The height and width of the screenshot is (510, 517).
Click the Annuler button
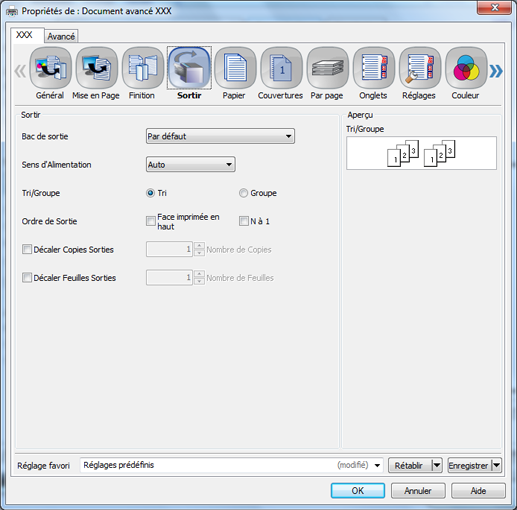coord(418,491)
